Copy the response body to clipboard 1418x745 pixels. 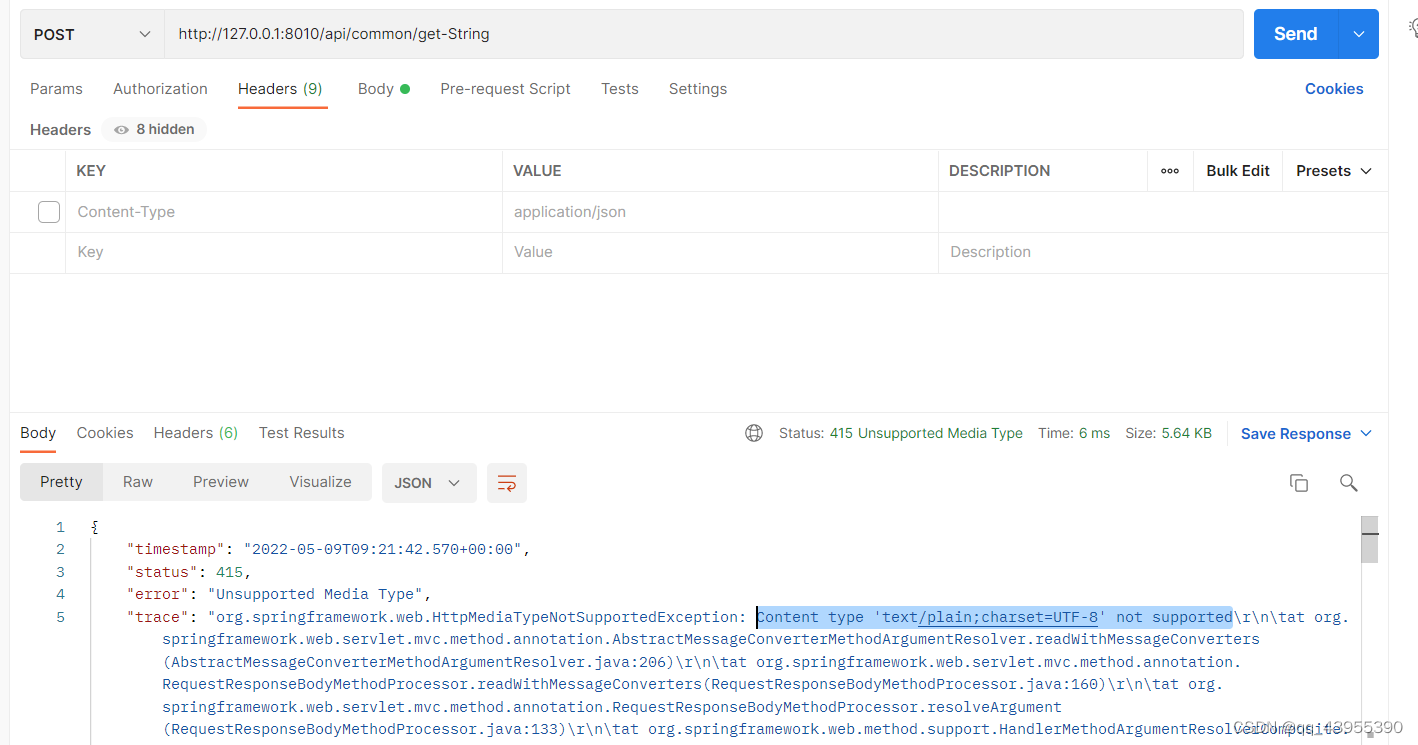pyautogui.click(x=1298, y=483)
